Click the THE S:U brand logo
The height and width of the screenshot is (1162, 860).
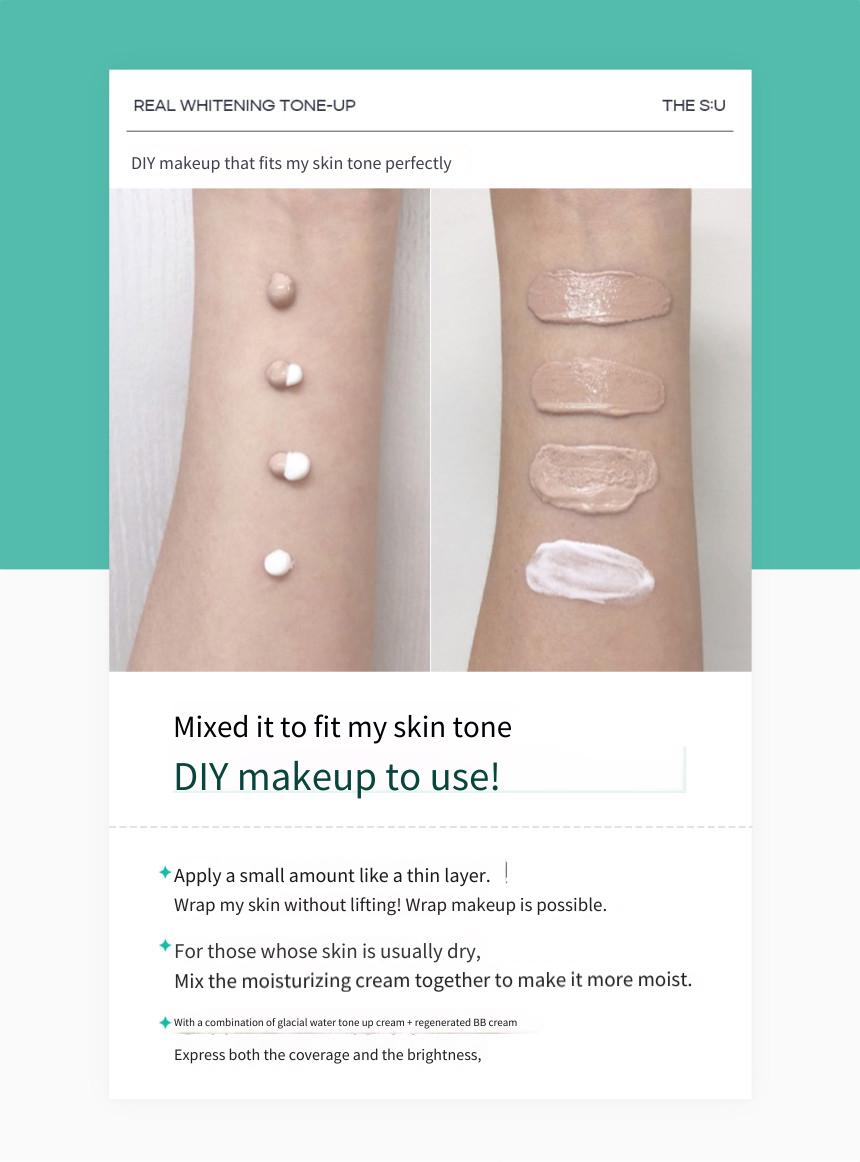pos(693,105)
